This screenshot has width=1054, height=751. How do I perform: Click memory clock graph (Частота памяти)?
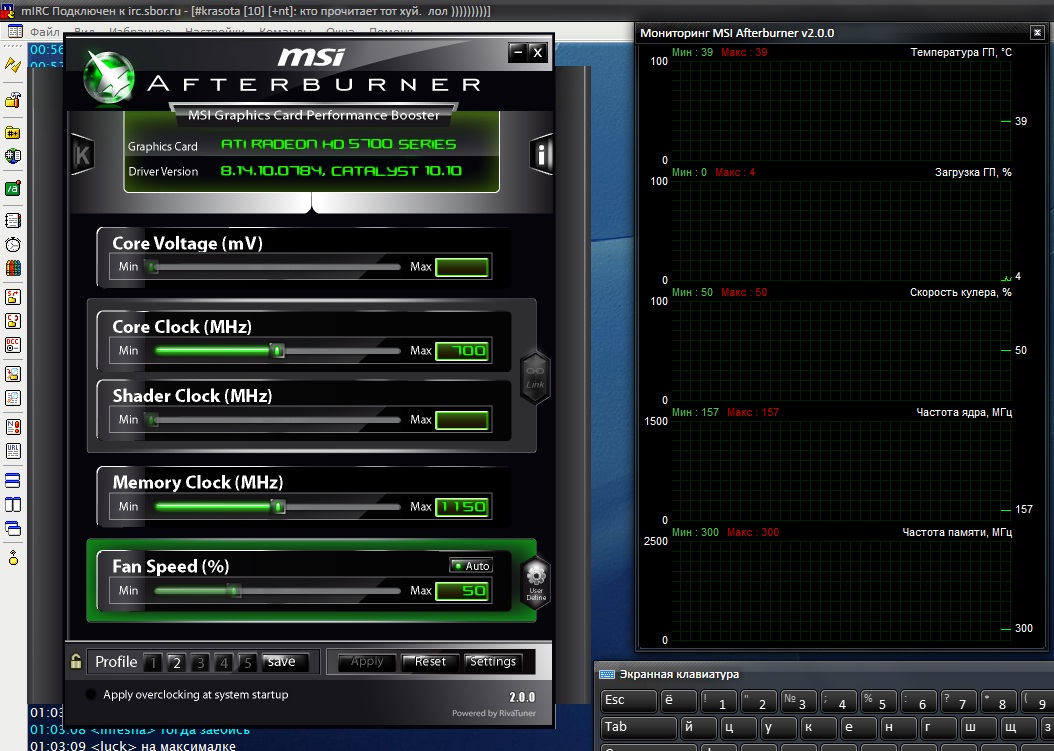pos(841,590)
